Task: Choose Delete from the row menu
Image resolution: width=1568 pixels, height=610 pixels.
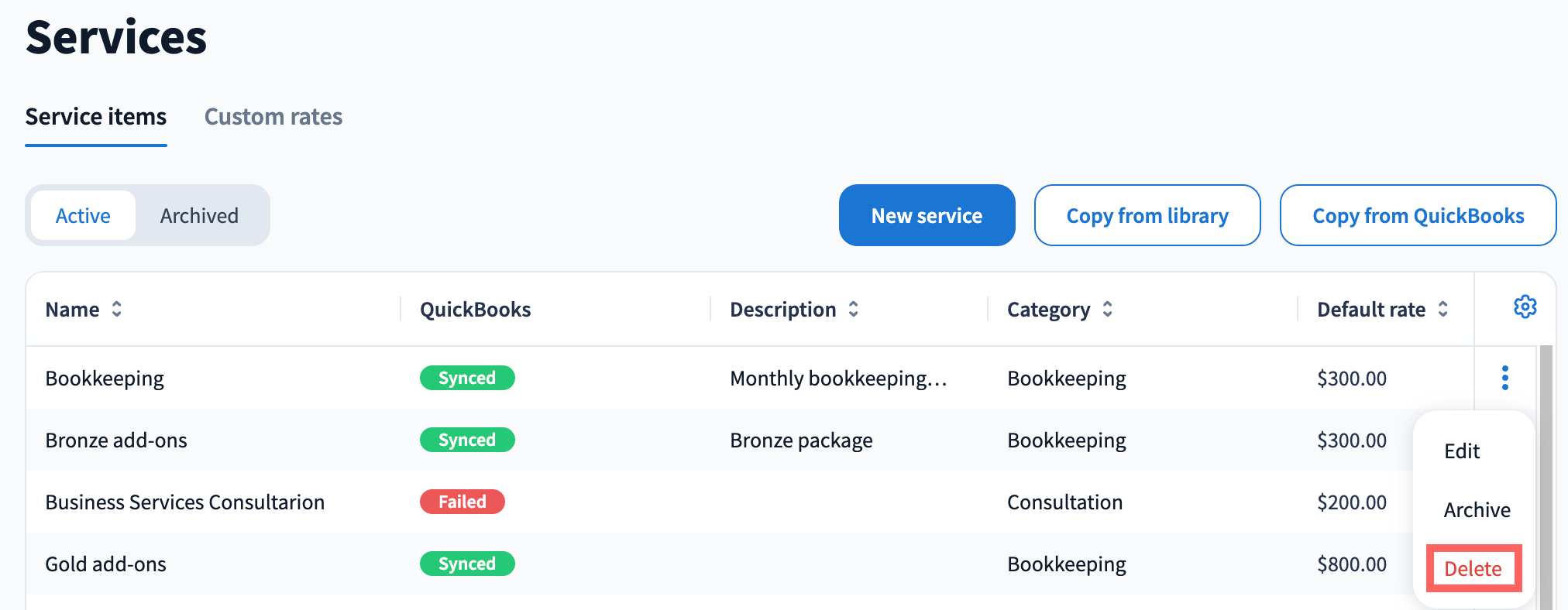Action: [x=1473, y=569]
